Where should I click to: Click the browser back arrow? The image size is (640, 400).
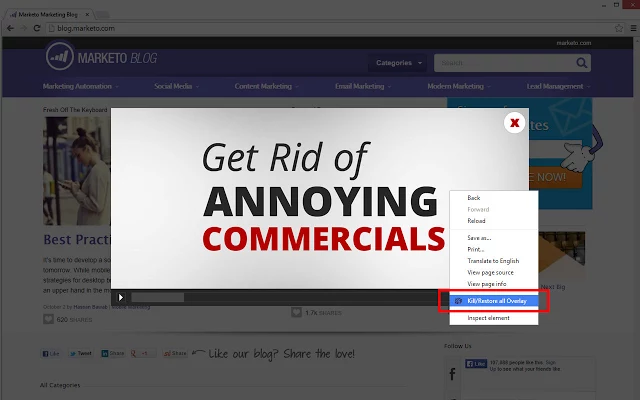[10, 28]
